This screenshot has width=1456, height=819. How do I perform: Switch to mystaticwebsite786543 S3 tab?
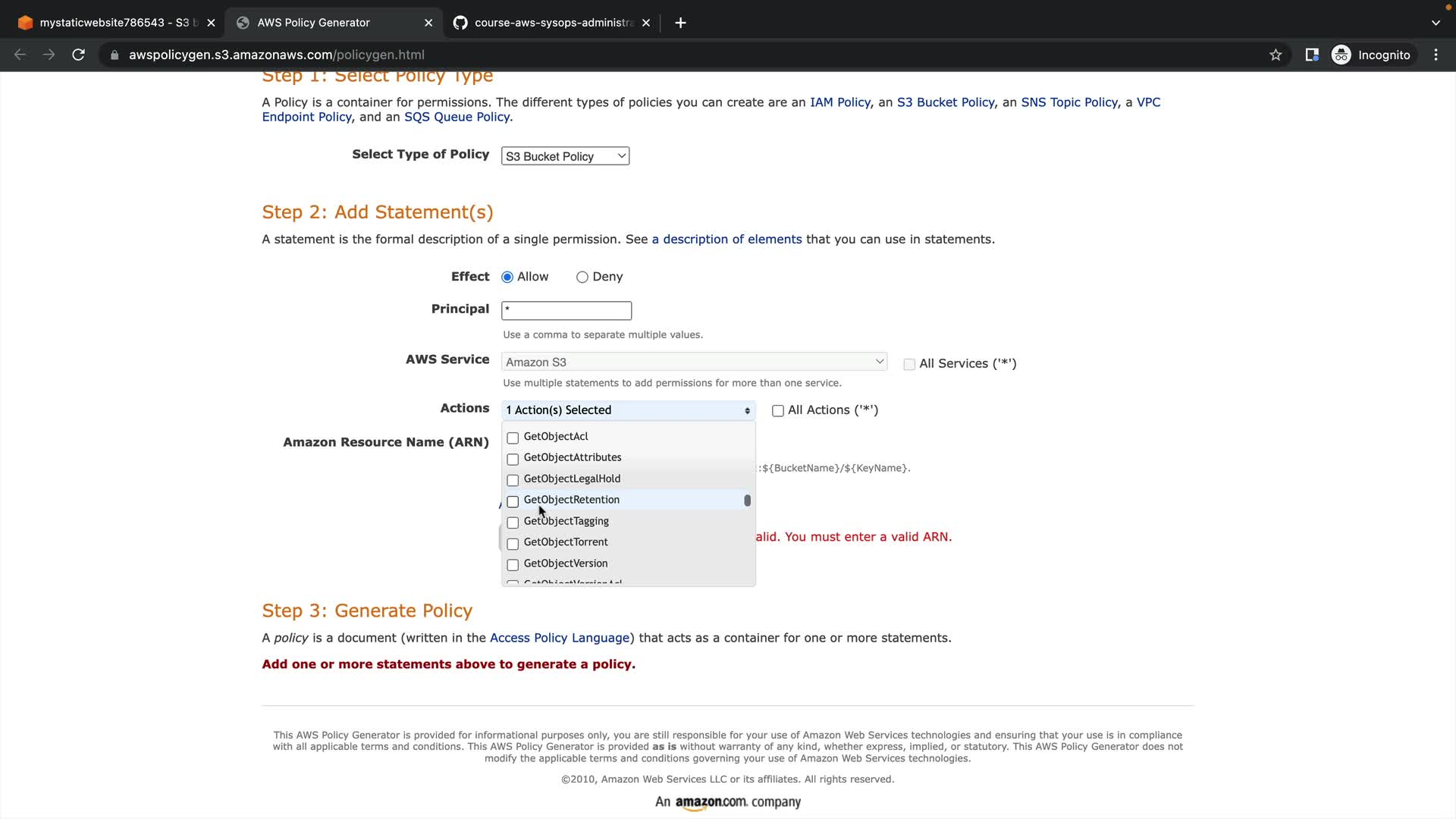point(114,23)
